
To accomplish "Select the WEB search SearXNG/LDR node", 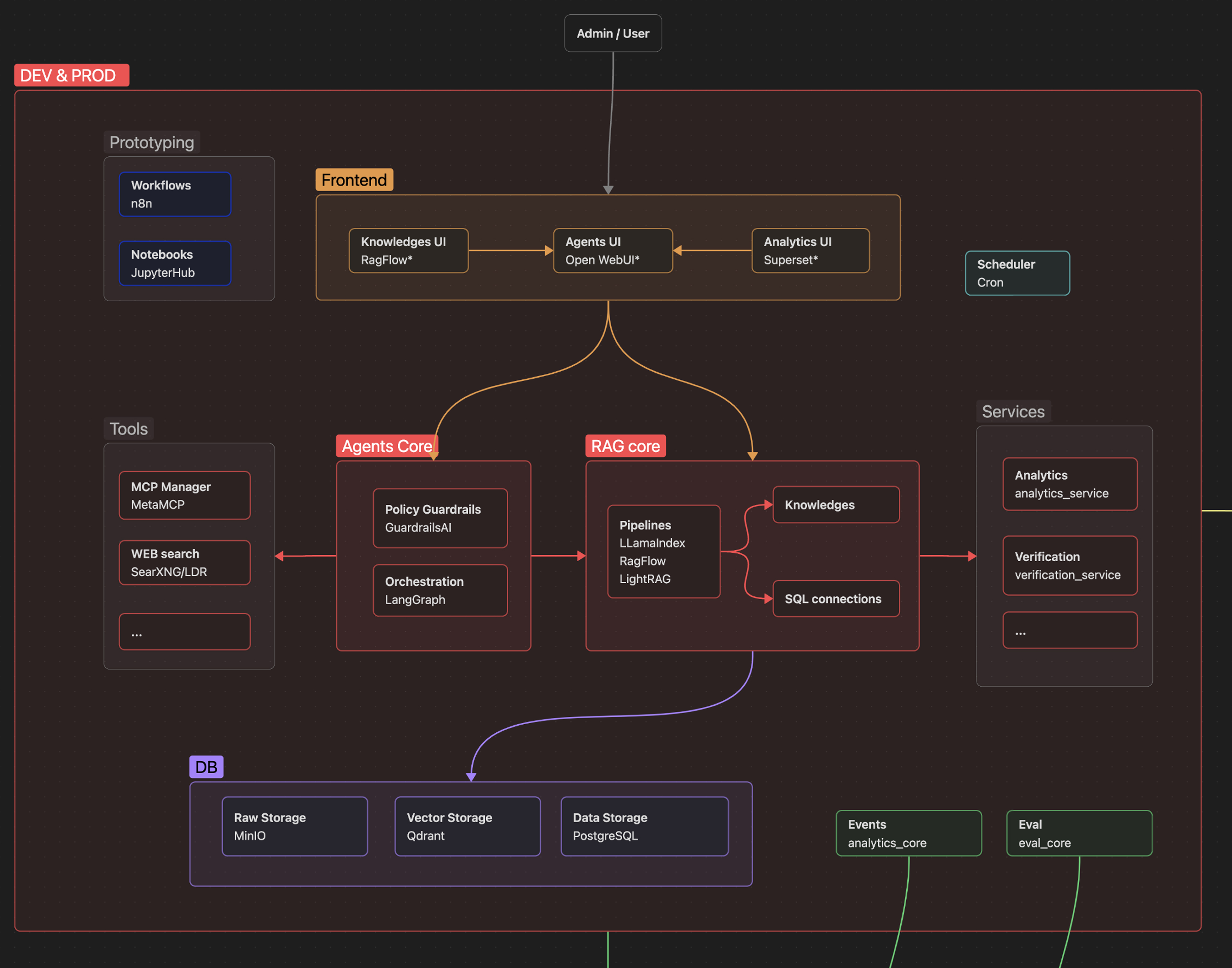I will [185, 563].
